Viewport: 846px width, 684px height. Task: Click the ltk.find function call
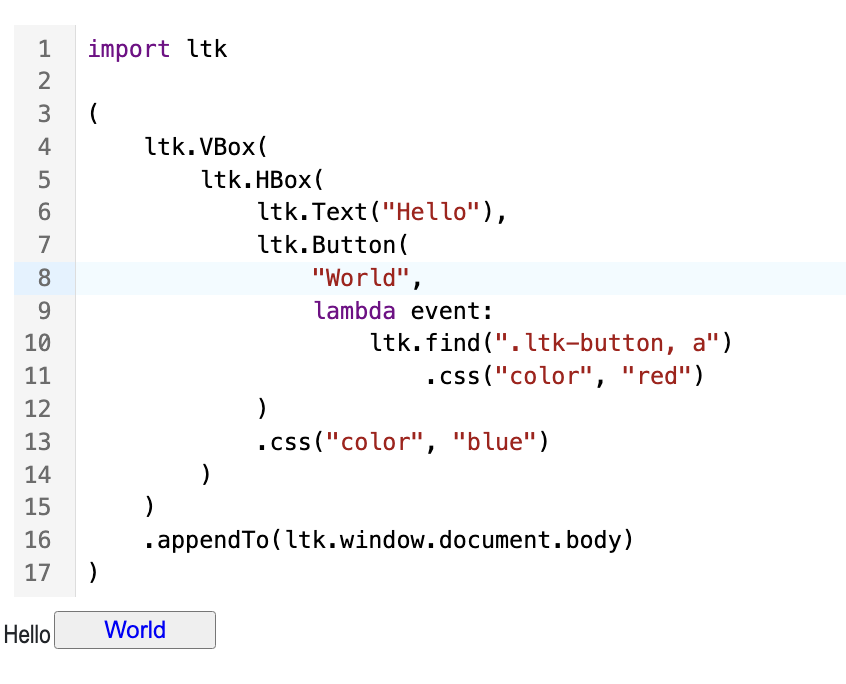(x=426, y=344)
